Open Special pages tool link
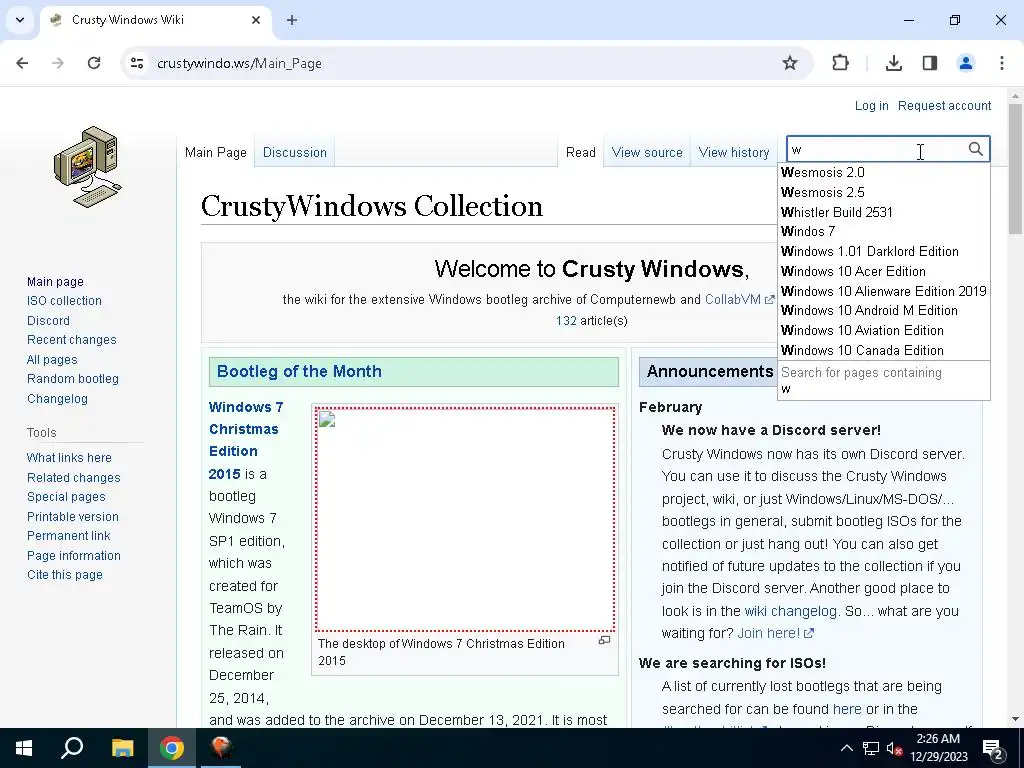The image size is (1024, 768). (x=66, y=497)
